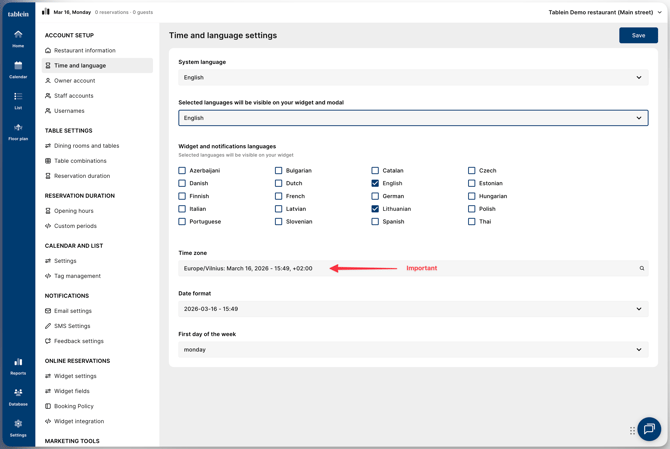Open Restaurant information menu item
The height and width of the screenshot is (449, 670).
tap(84, 50)
